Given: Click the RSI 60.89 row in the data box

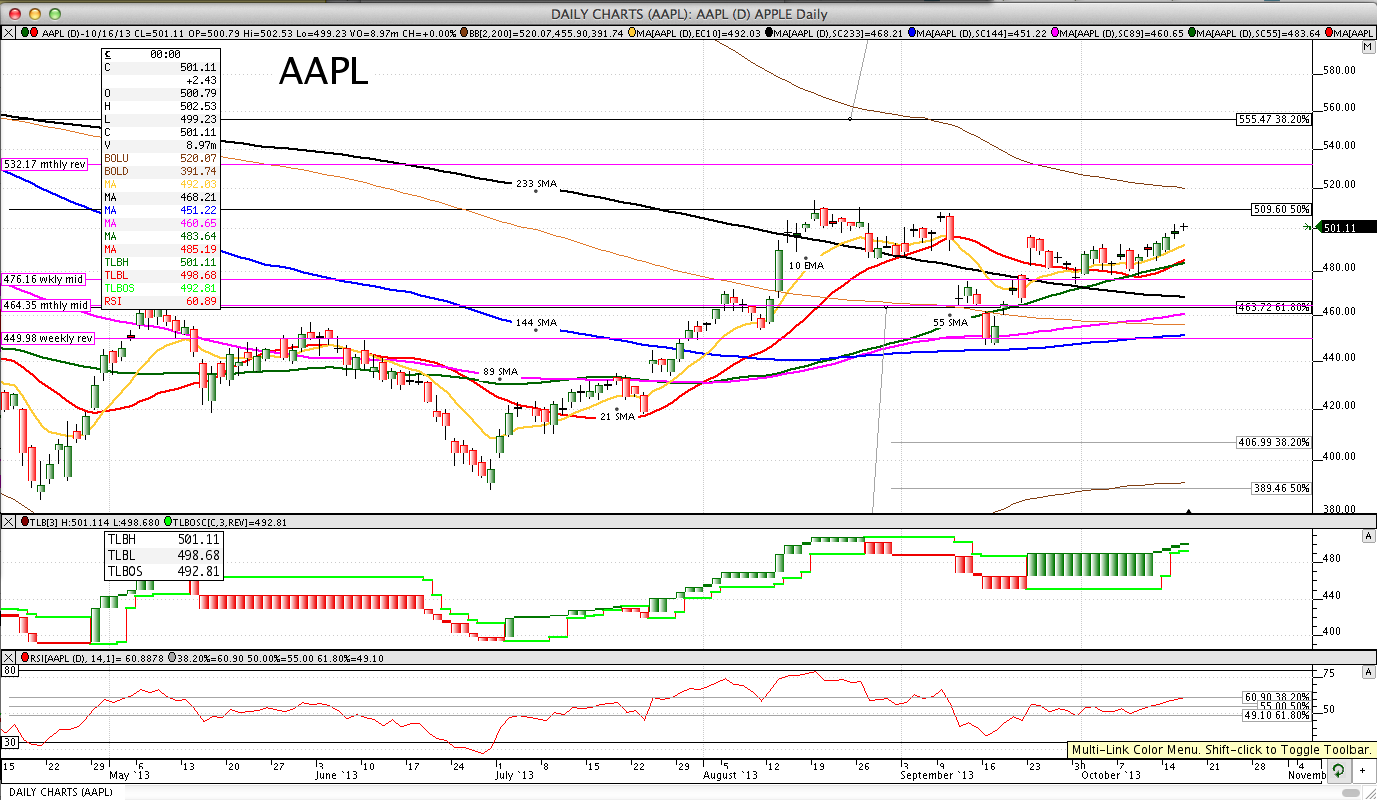Looking at the screenshot, I should pos(160,301).
